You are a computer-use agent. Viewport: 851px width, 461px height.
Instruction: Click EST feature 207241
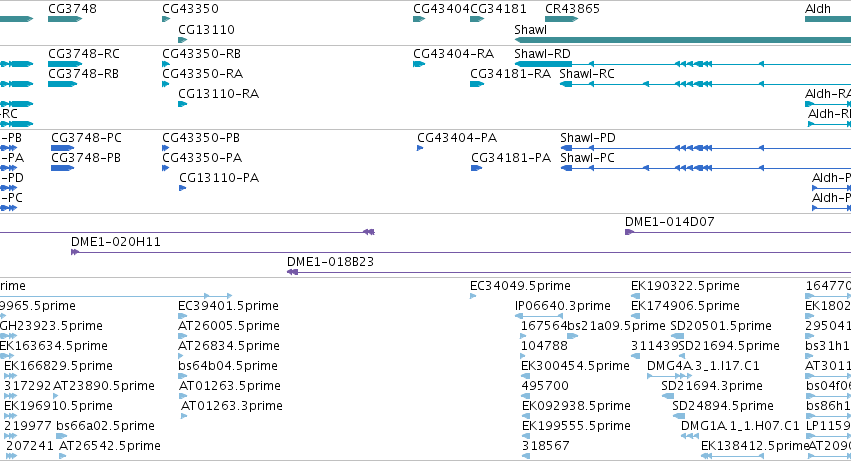point(30,447)
